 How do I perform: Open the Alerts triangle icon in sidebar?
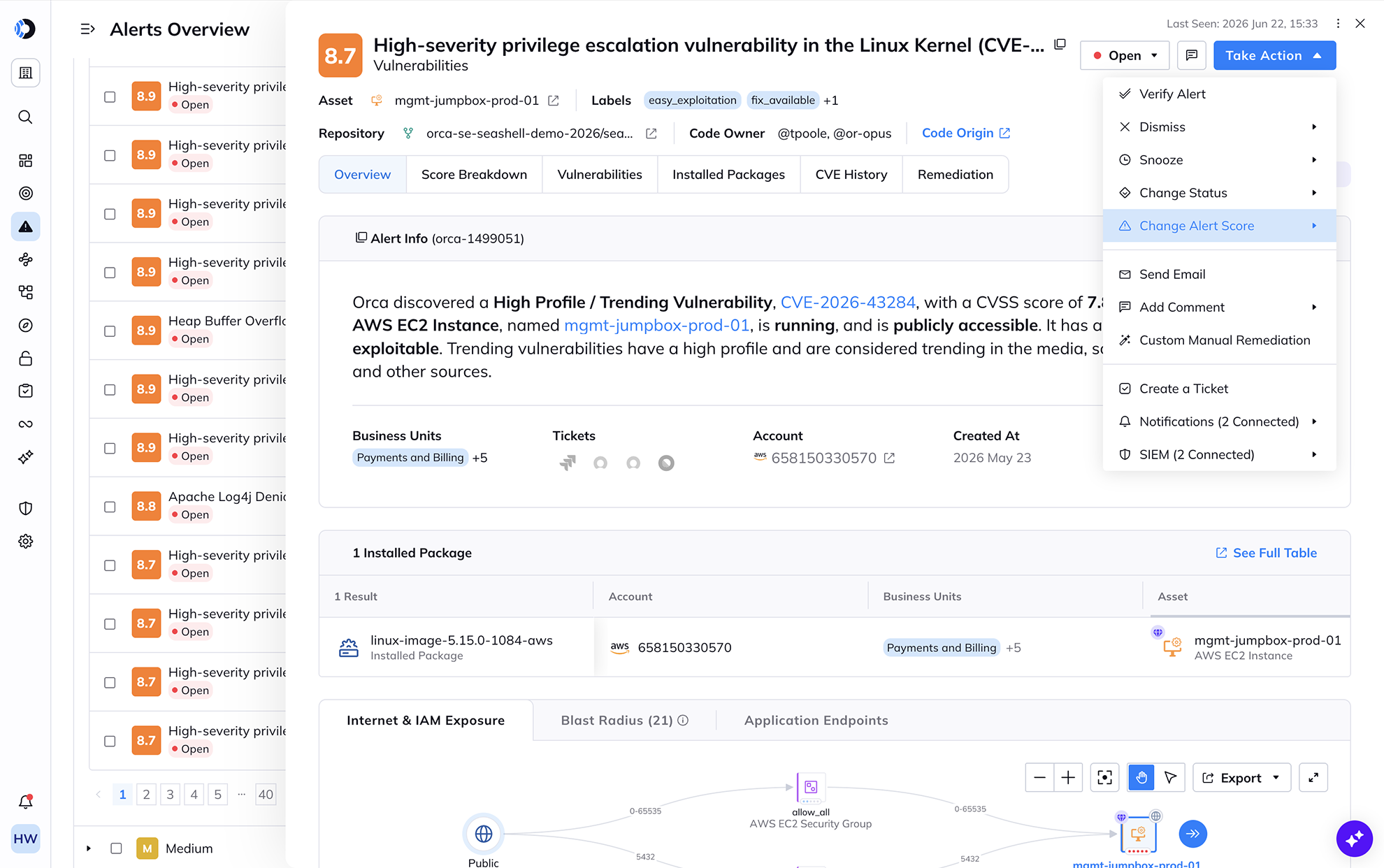point(25,226)
